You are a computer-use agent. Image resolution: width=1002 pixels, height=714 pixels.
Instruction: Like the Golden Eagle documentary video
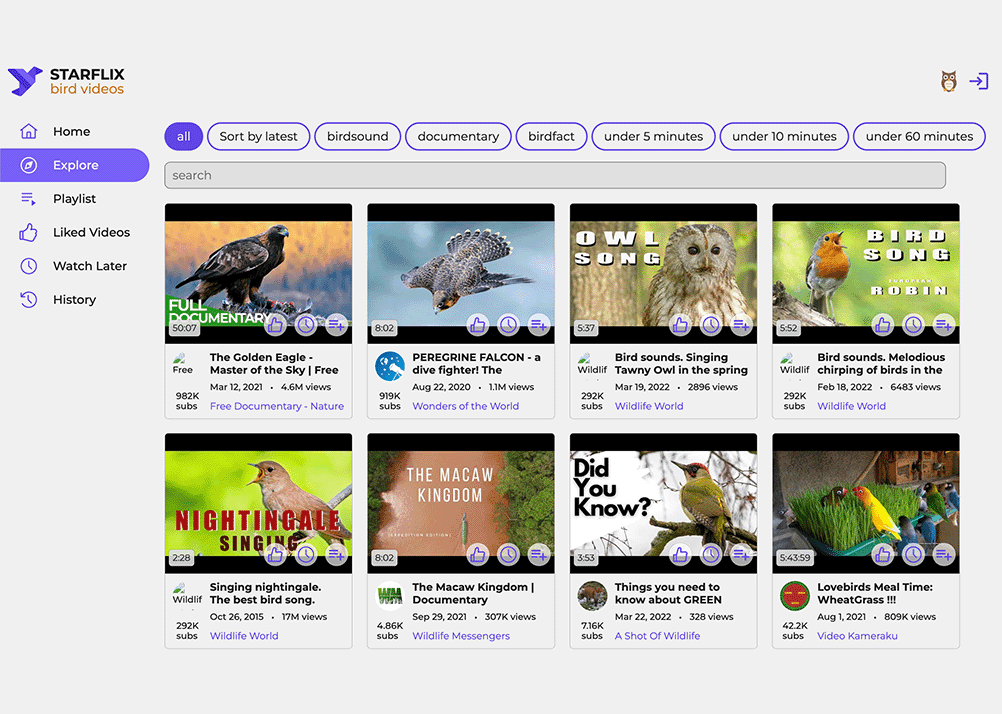pos(274,324)
